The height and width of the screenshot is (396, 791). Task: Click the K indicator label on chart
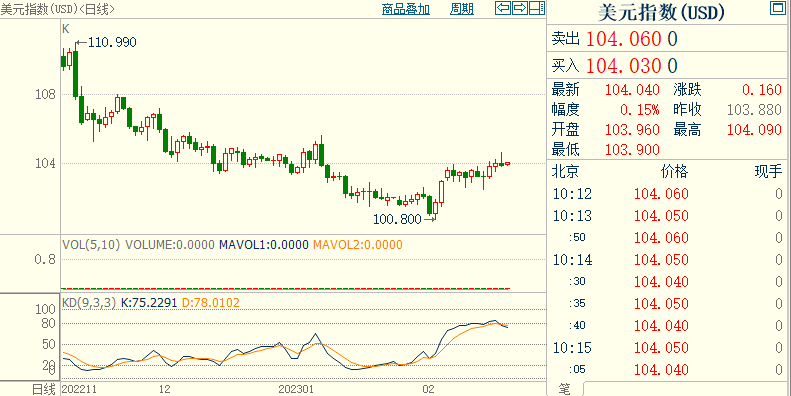[66, 29]
